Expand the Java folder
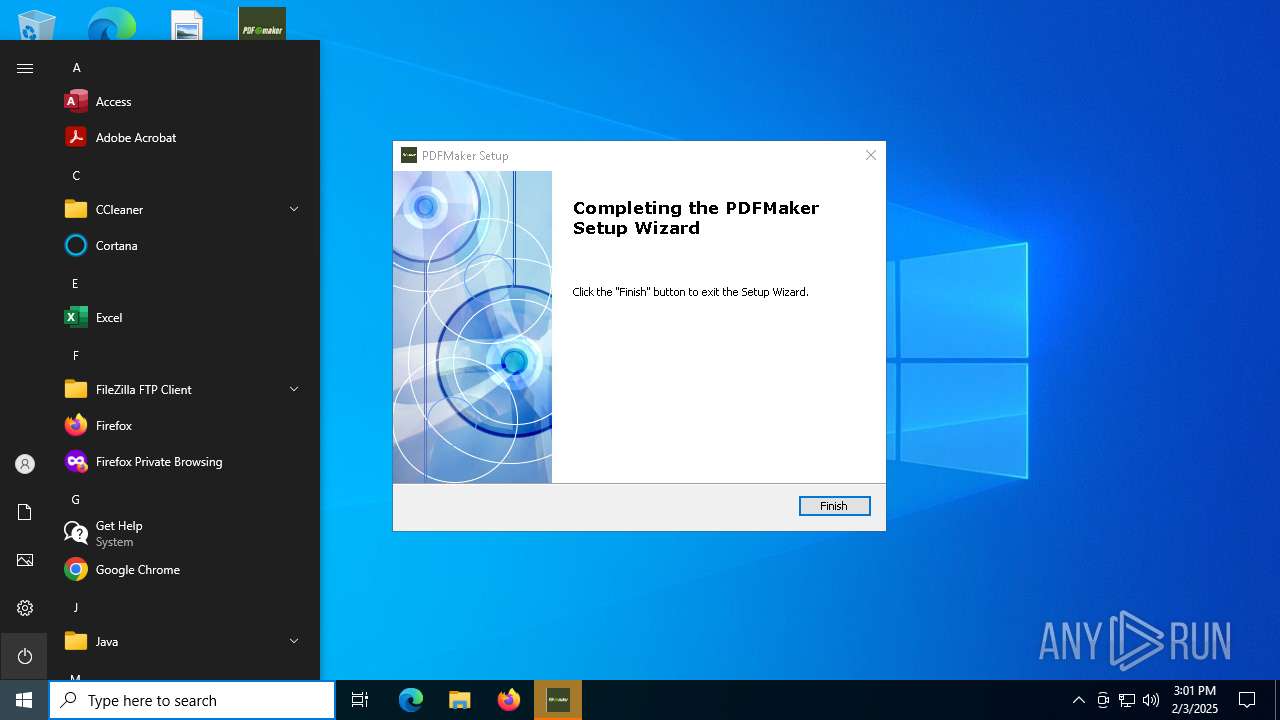This screenshot has height=720, width=1280. (294, 641)
